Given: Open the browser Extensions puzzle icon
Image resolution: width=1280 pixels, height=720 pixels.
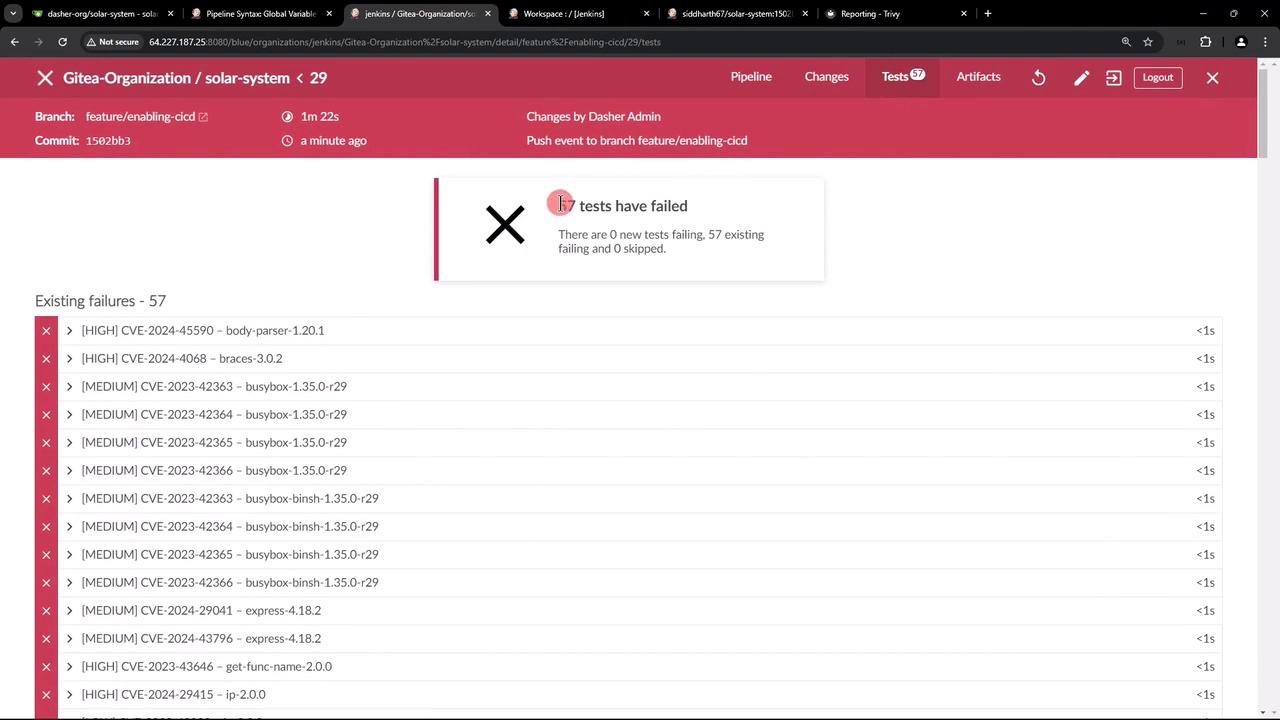Looking at the screenshot, I should pyautogui.click(x=1205, y=42).
